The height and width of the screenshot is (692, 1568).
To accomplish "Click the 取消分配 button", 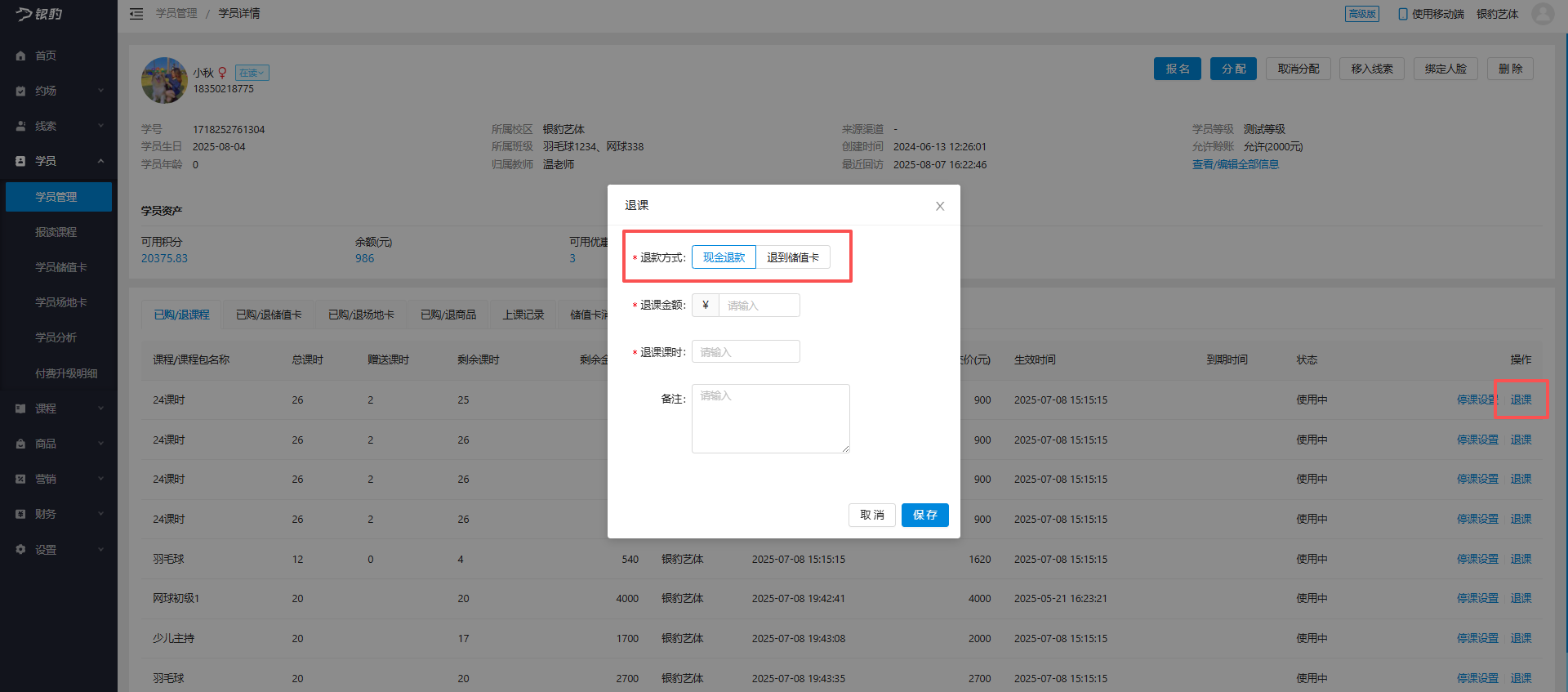I will coord(1298,69).
